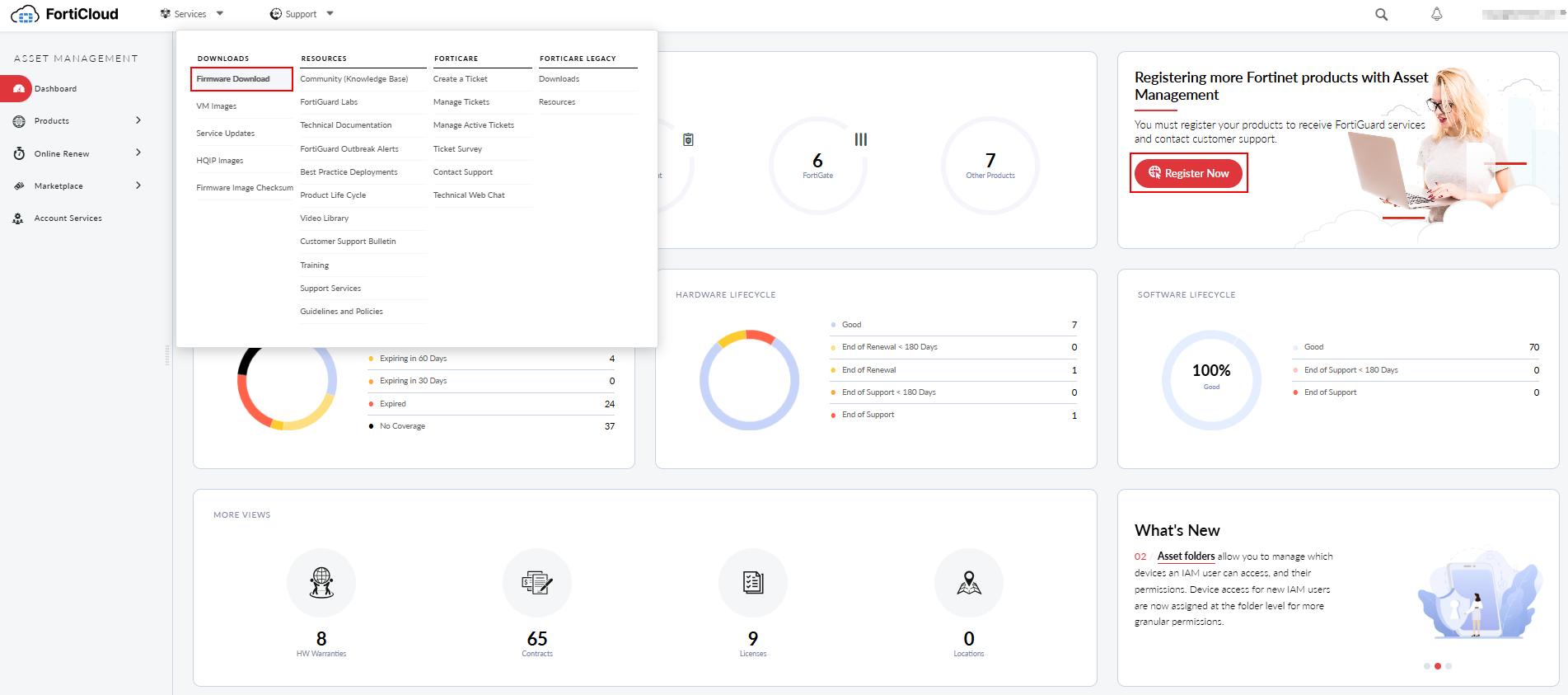Open Guidelines and Policies entry
This screenshot has width=1568, height=695.
coord(342,312)
